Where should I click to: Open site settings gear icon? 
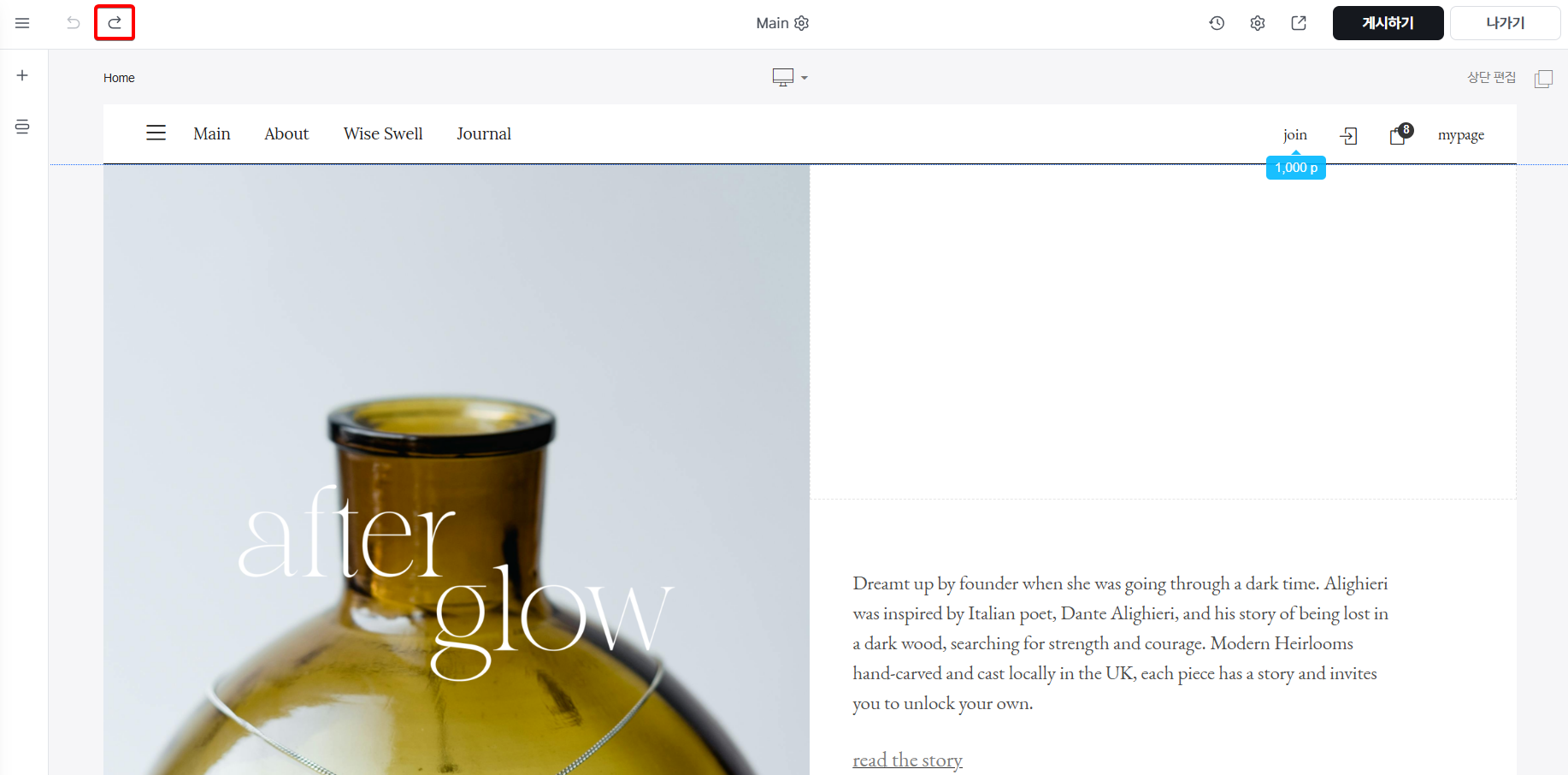1258,23
